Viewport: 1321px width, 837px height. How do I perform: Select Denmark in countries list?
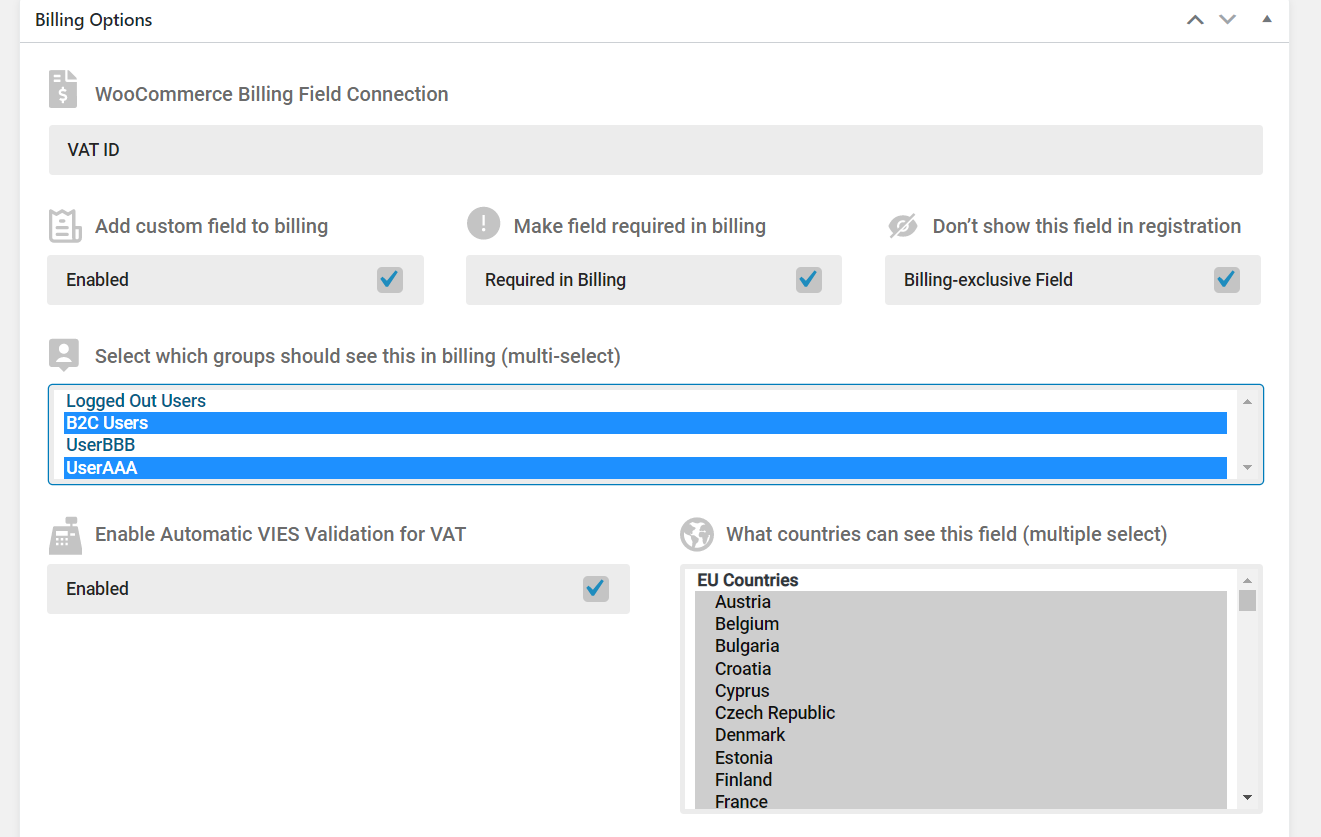[960, 735]
